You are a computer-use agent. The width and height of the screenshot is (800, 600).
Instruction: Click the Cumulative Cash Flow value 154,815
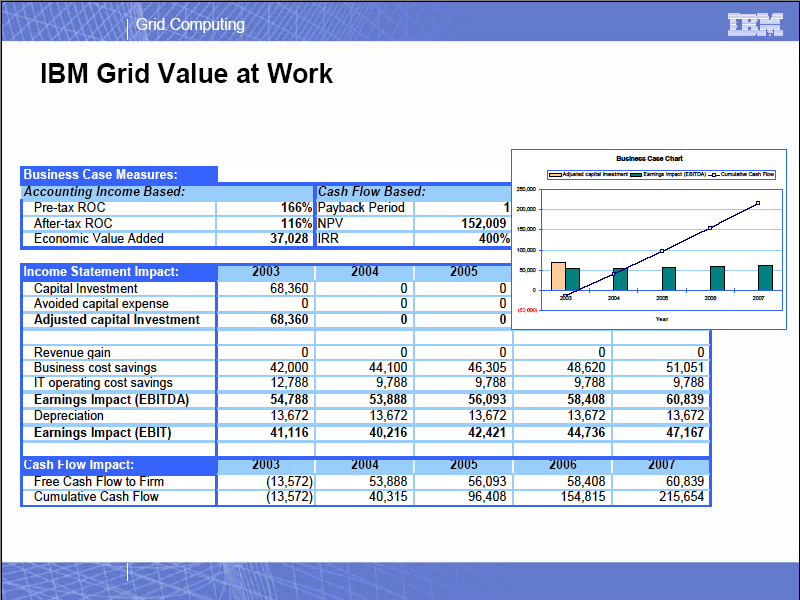point(583,497)
